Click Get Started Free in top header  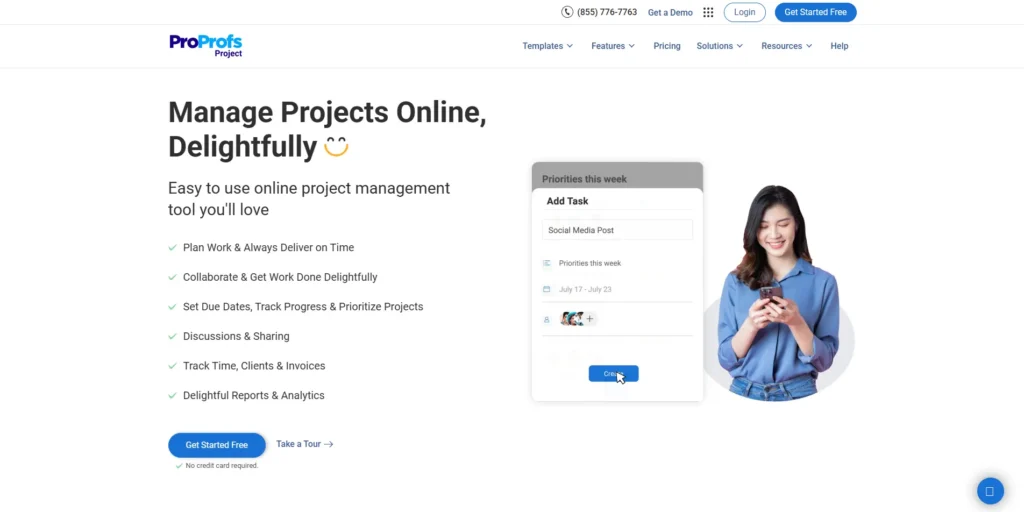815,12
